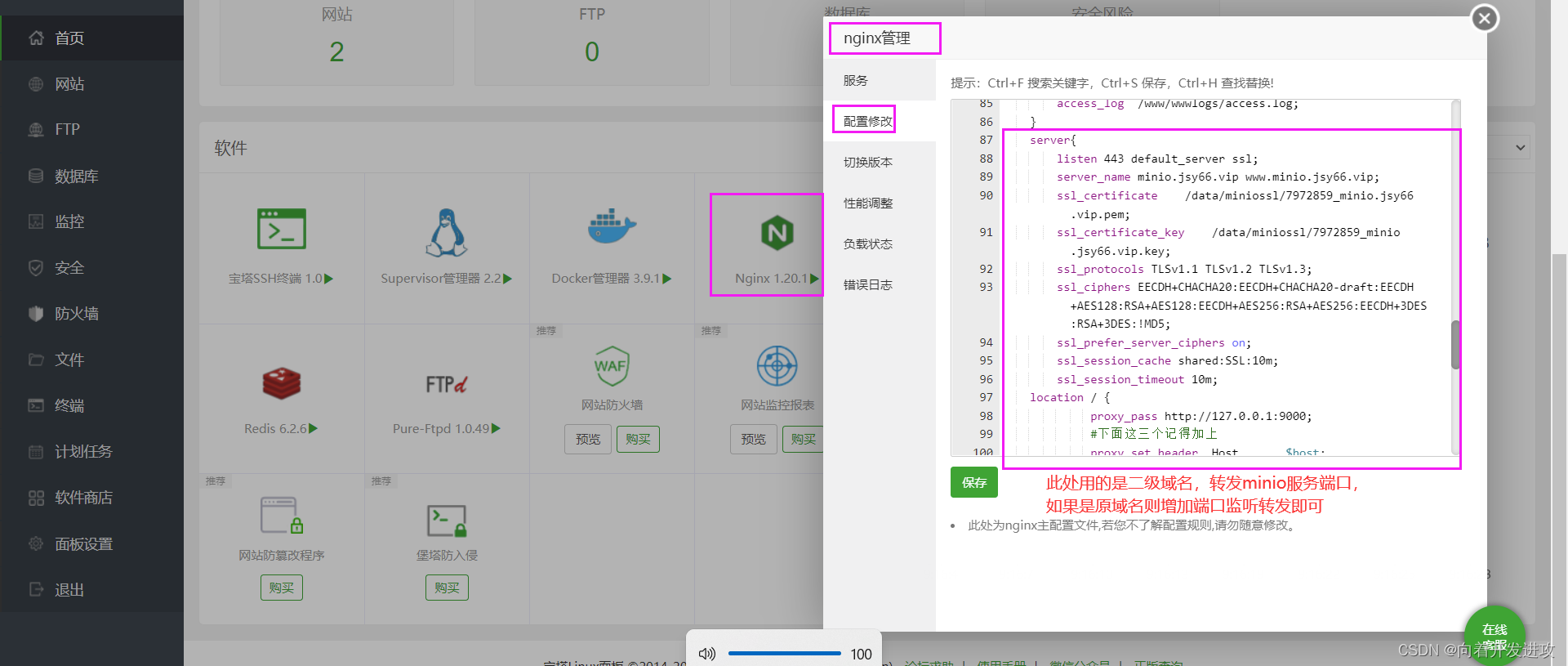Open 网站 in the left sidebar
Viewport: 1568px width, 666px height.
pyautogui.click(x=91, y=83)
